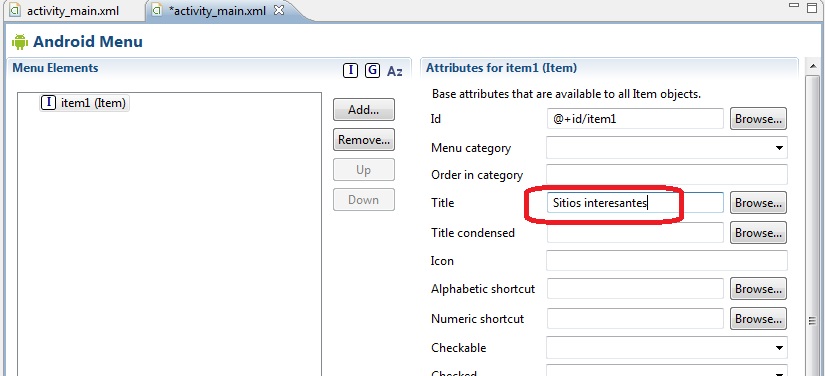Viewport: 825px width, 376px height.
Task: Click the attributes panel vertical scrollbar
Action: 813,226
